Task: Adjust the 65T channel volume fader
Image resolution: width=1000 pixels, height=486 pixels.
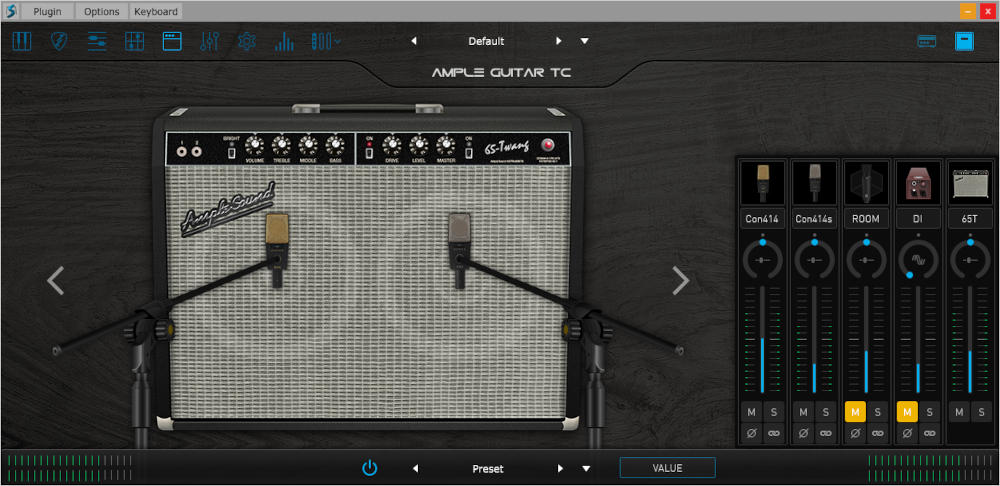Action: (x=970, y=340)
